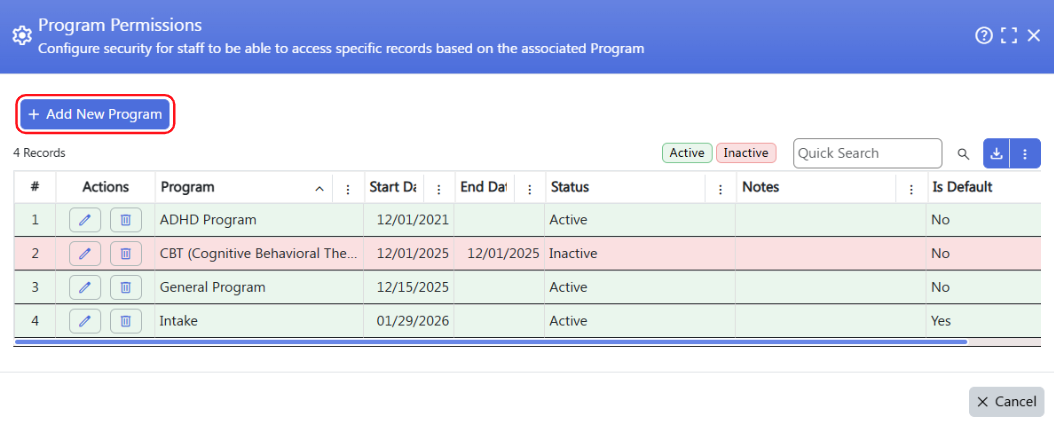
Task: Click the Yes value in the Intake row
Action: (x=941, y=321)
